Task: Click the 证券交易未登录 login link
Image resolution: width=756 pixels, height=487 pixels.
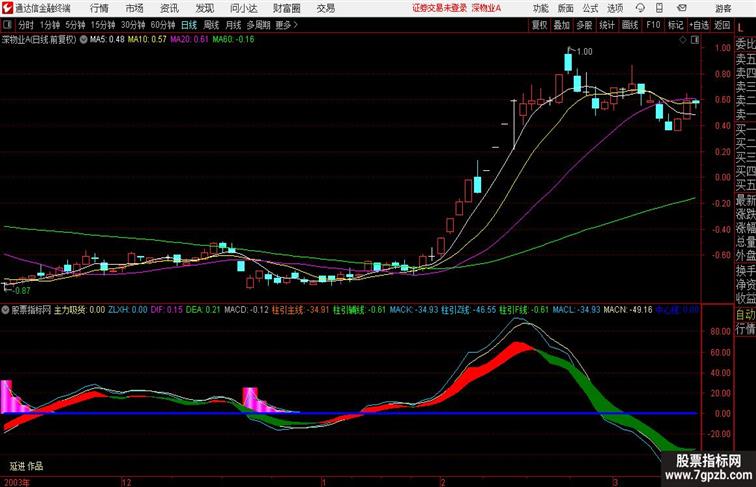Action: (x=440, y=8)
